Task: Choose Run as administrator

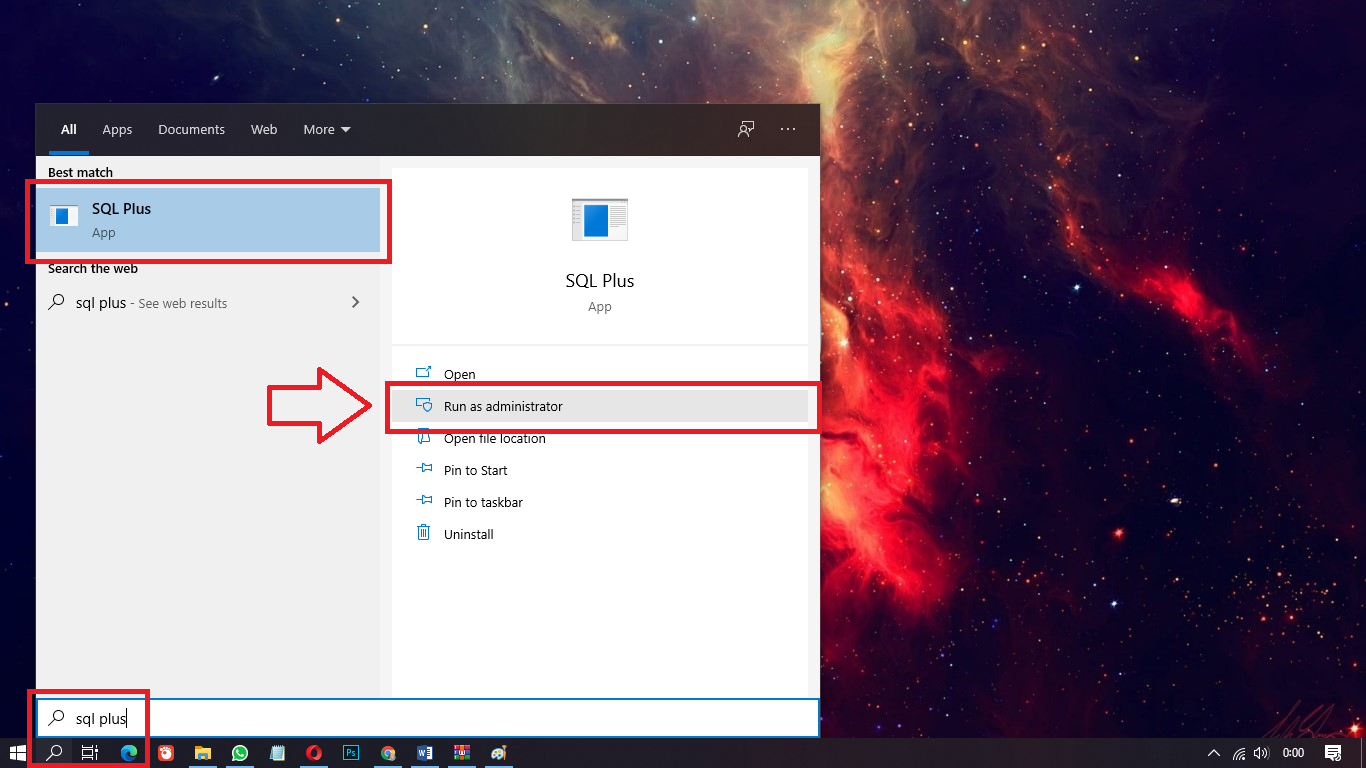Action: [x=600, y=406]
